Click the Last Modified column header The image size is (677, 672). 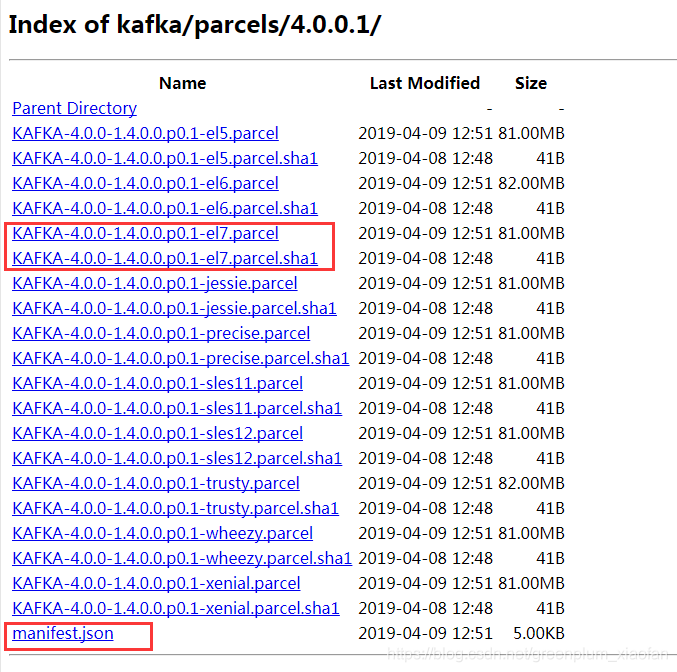pyautogui.click(x=425, y=83)
